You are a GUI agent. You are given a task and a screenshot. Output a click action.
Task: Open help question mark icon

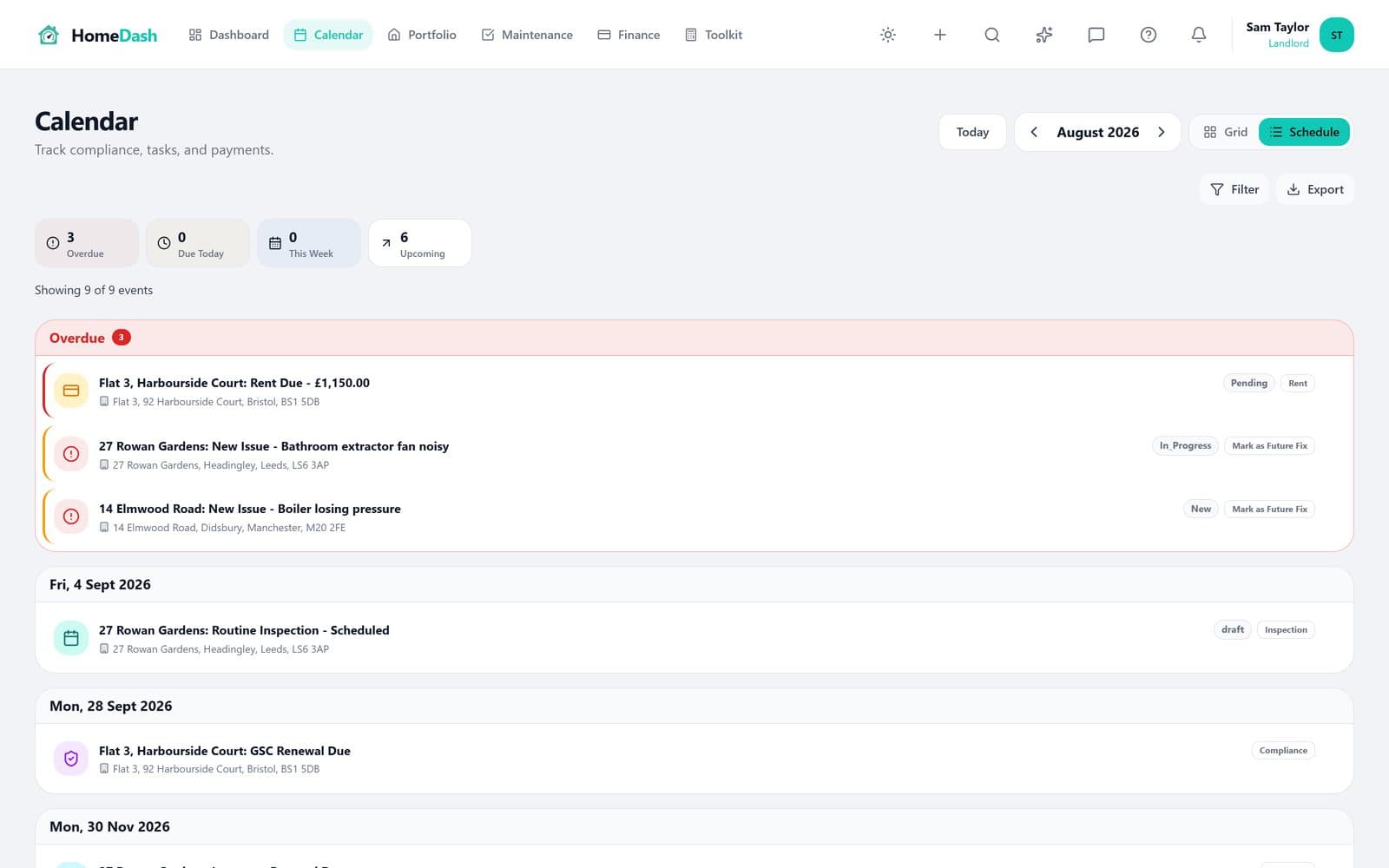pos(1148,35)
